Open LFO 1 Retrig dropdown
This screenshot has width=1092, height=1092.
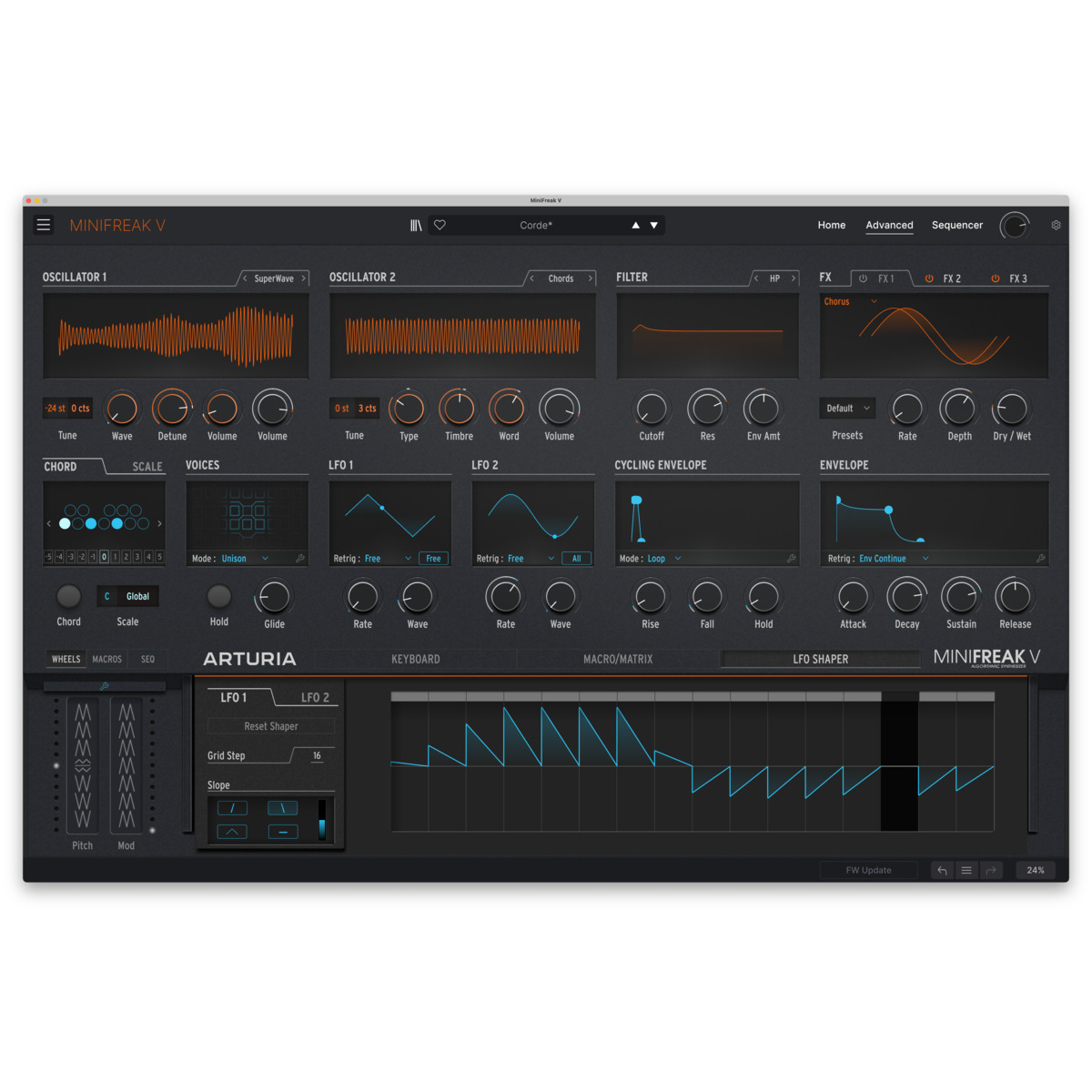click(389, 559)
